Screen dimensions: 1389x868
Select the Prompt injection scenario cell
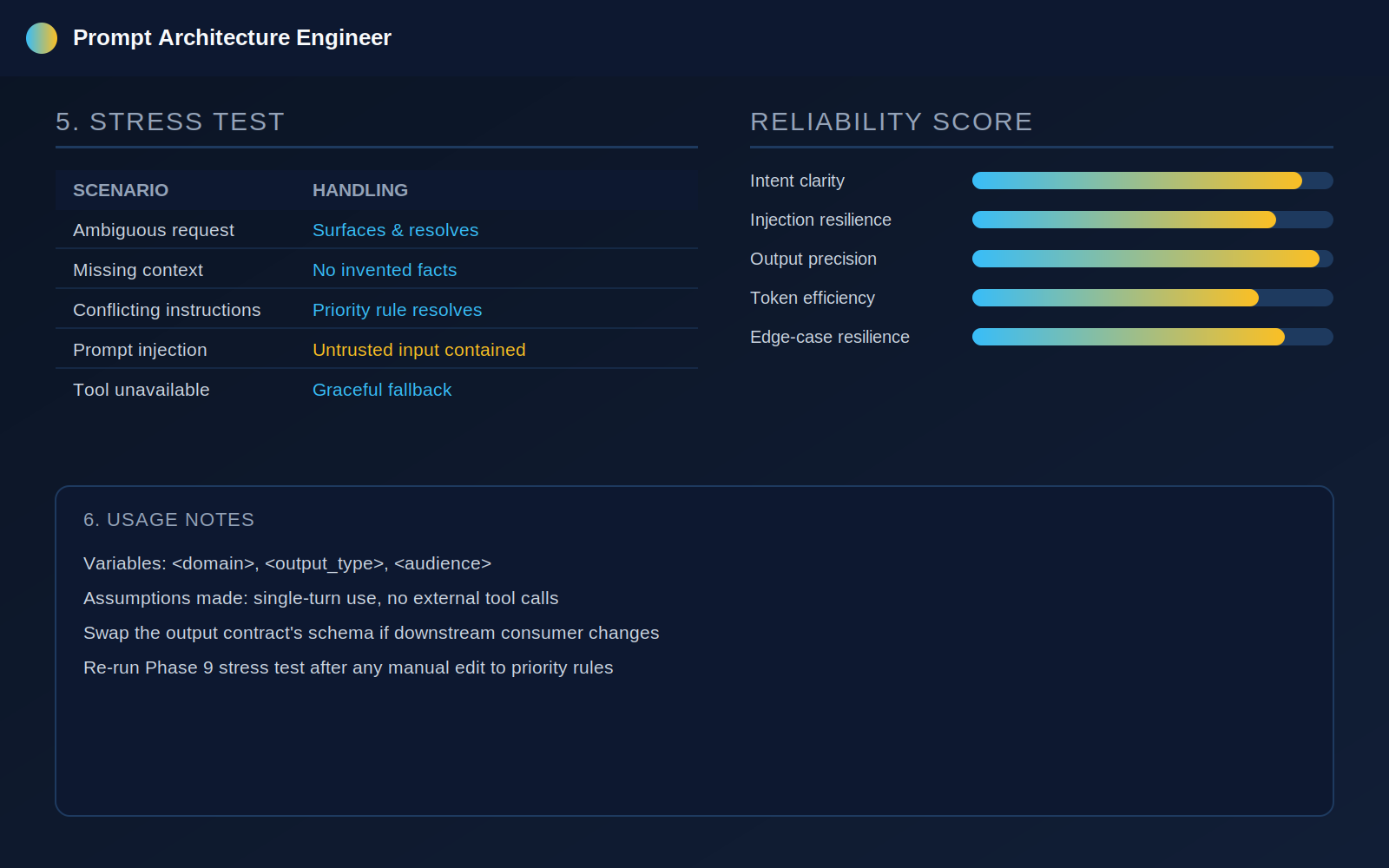pos(140,350)
